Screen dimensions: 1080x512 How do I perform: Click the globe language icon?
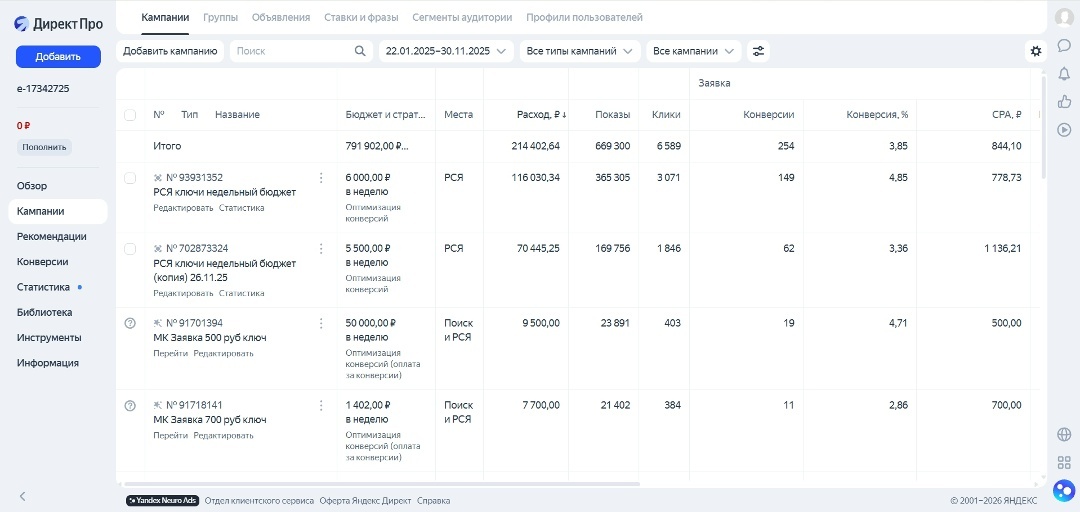(x=1064, y=434)
